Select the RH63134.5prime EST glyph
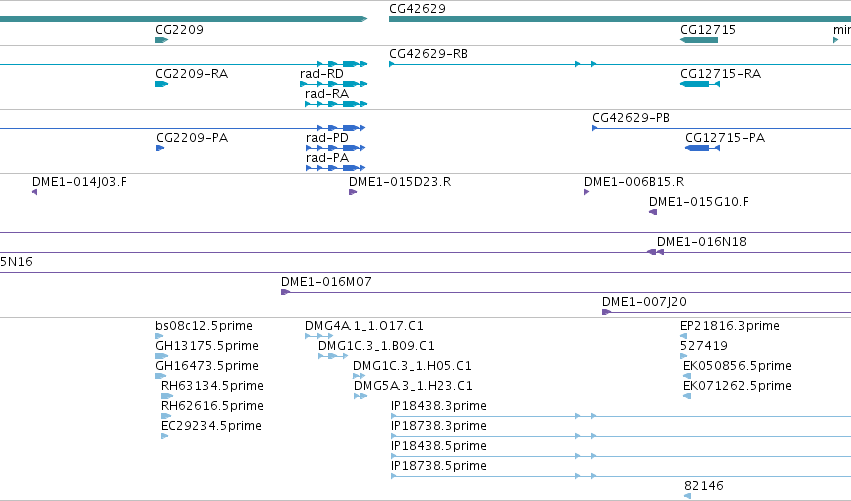851x501 pixels. click(167, 397)
